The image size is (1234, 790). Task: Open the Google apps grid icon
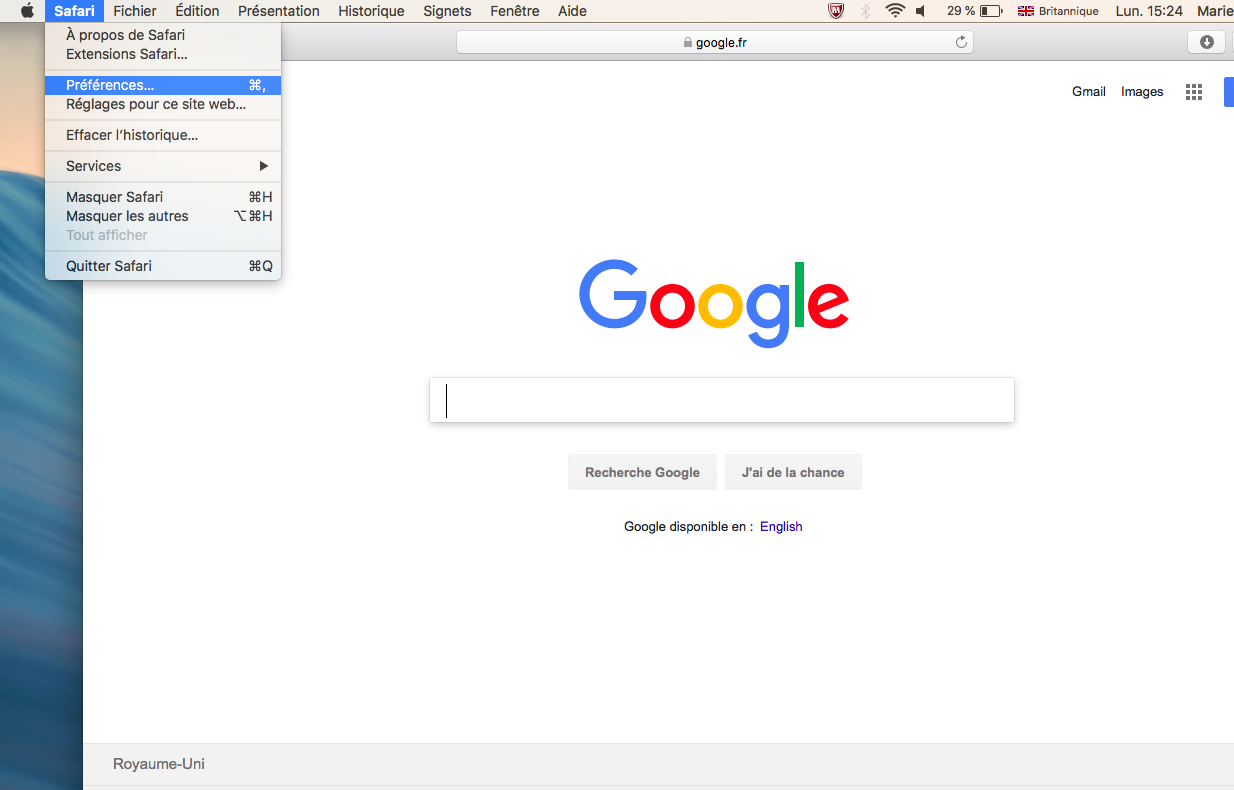click(1193, 92)
